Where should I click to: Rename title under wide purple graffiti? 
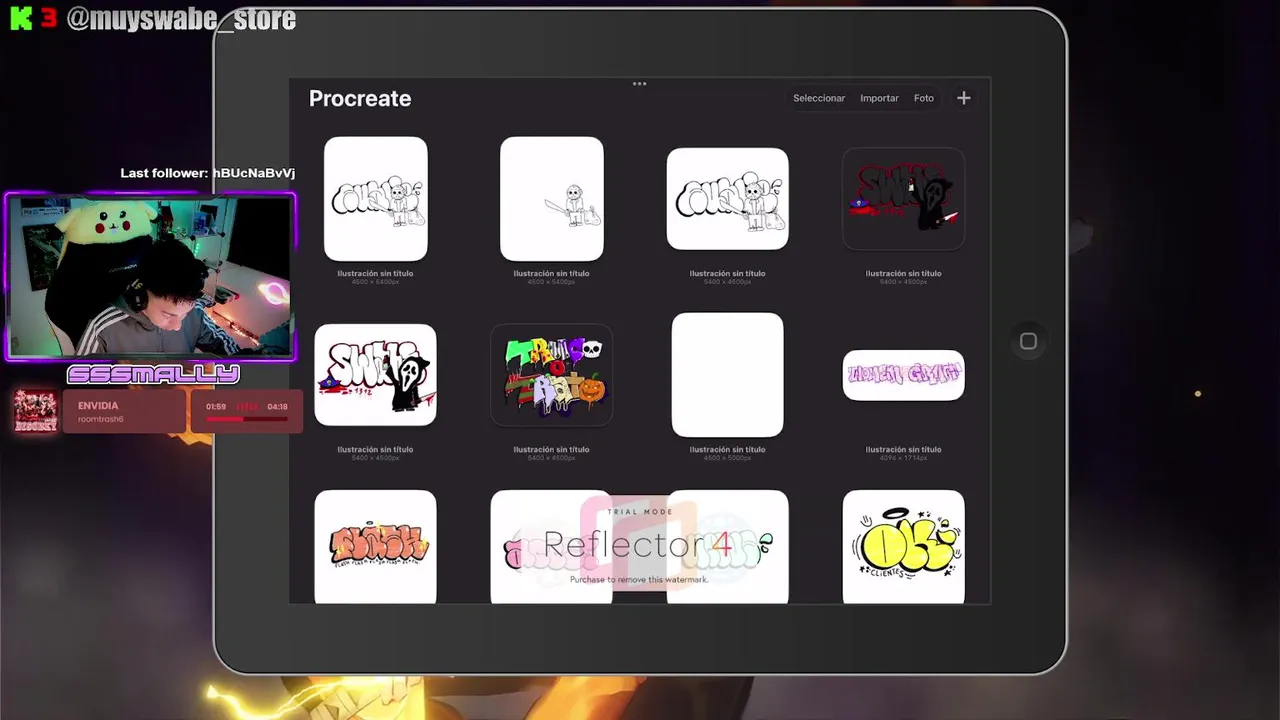click(x=904, y=449)
